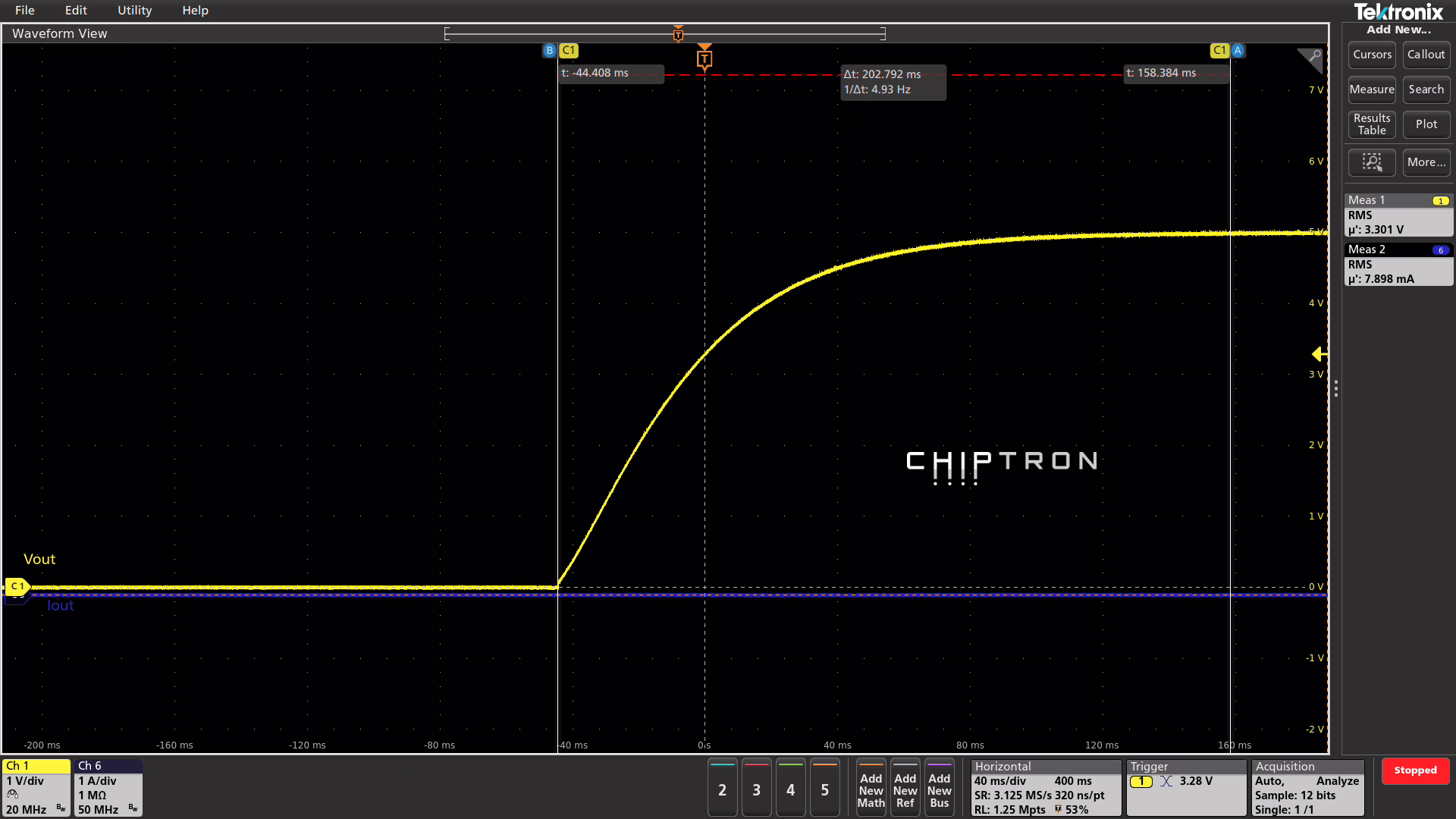Select cursor A handle badge
This screenshot has height=819, width=1456.
1238,50
